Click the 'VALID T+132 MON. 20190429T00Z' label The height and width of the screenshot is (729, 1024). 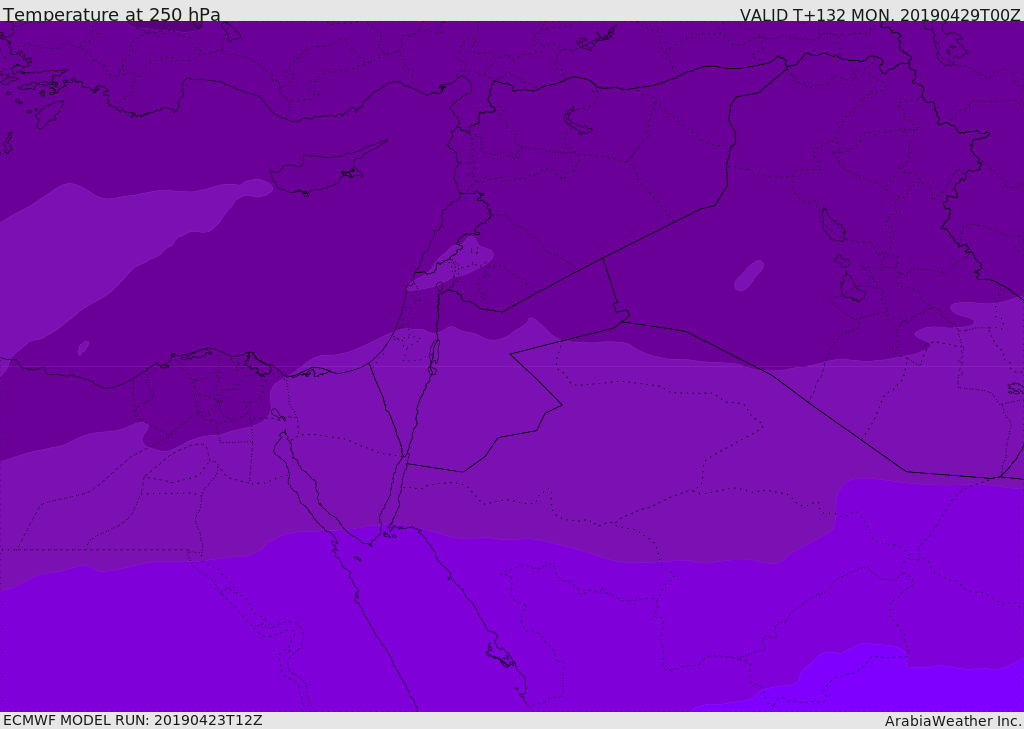click(880, 15)
